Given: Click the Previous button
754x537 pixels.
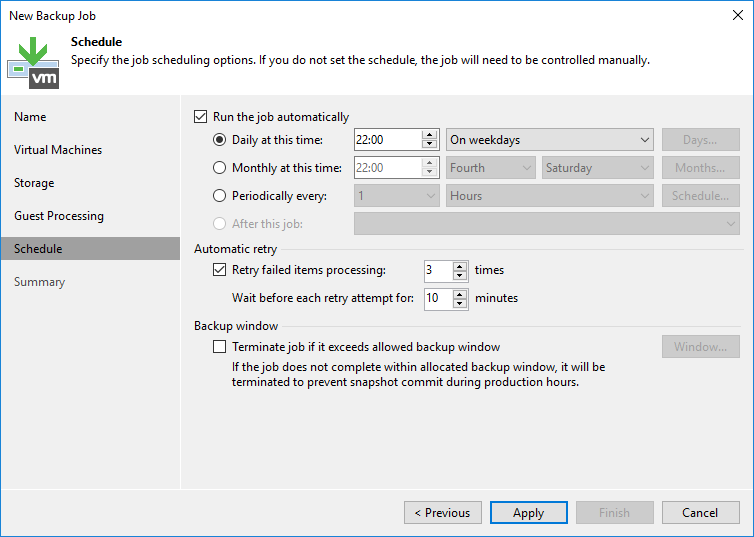Looking at the screenshot, I should click(442, 513).
